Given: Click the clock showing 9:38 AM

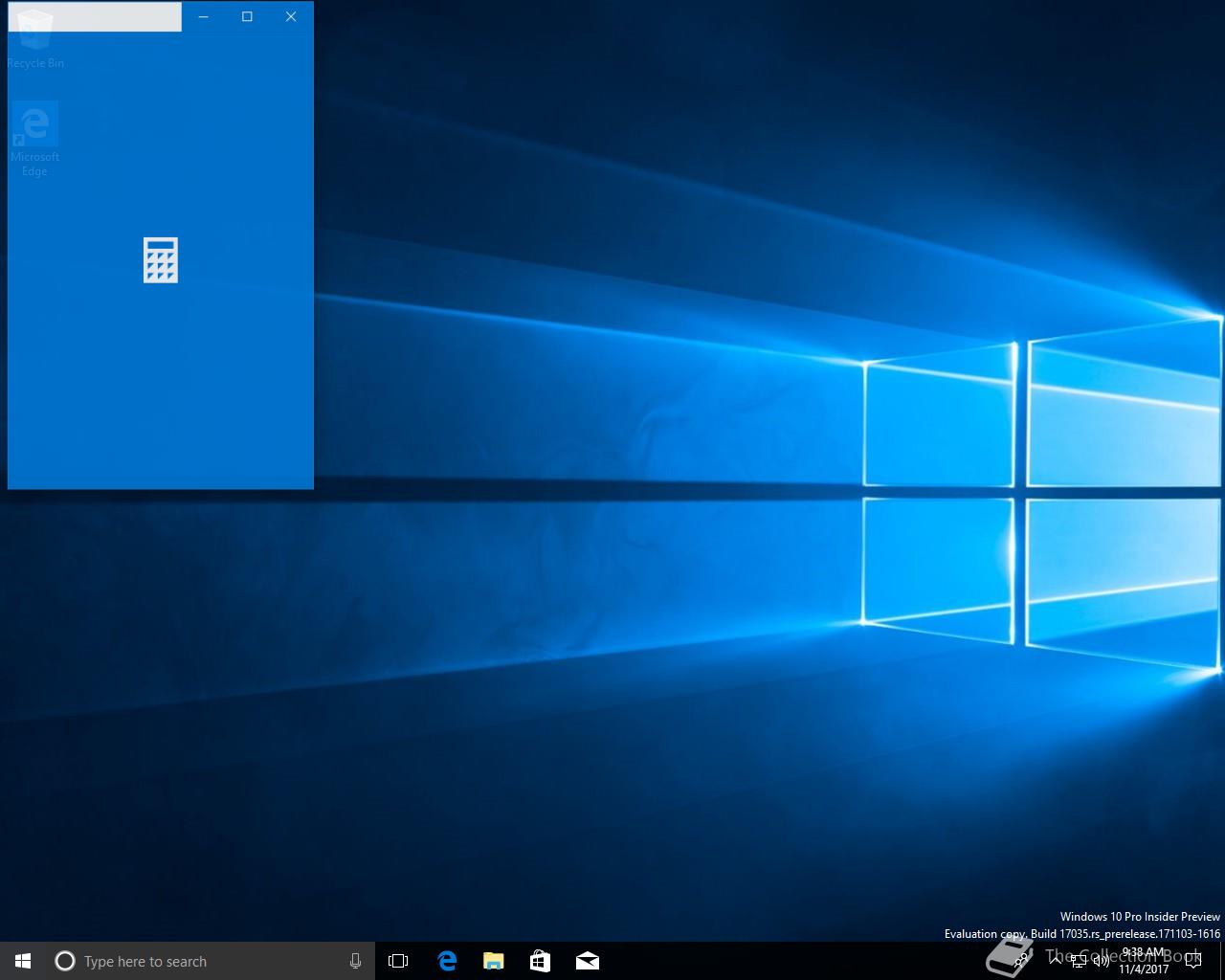Looking at the screenshot, I should coord(1144,961).
